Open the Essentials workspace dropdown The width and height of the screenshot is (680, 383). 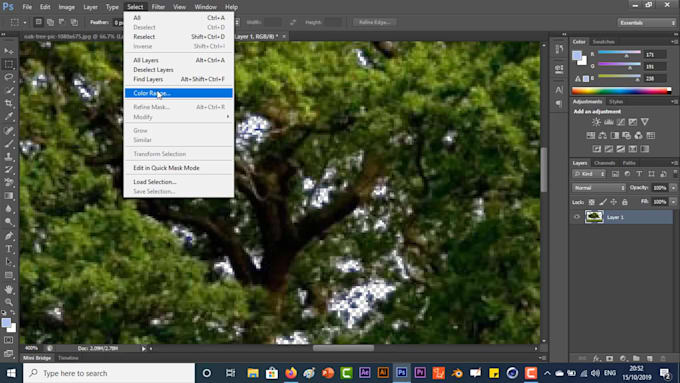tap(647, 23)
